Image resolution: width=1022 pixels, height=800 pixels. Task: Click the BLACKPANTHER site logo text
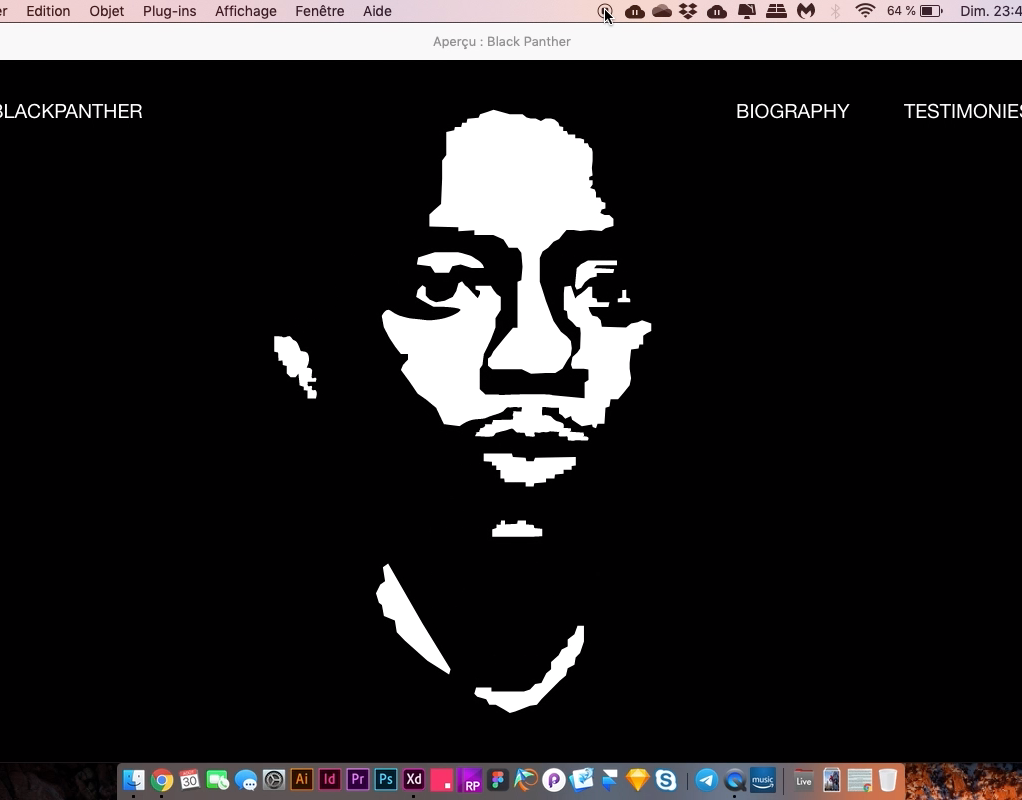pos(70,111)
